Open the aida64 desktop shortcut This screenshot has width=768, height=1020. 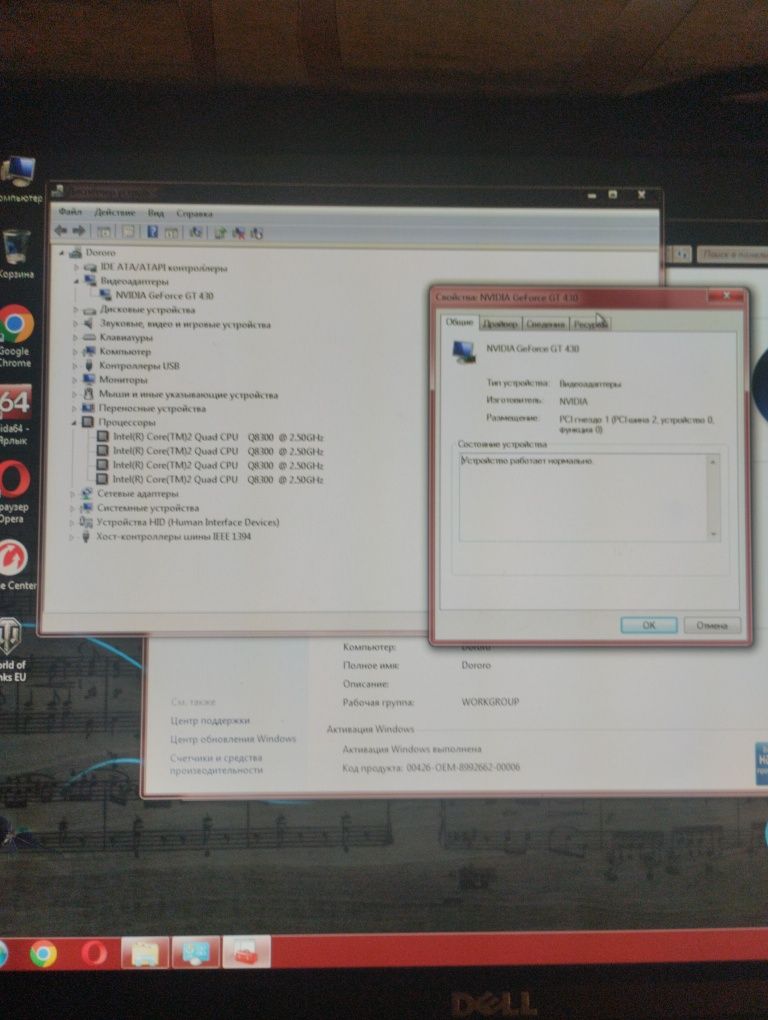(14, 416)
